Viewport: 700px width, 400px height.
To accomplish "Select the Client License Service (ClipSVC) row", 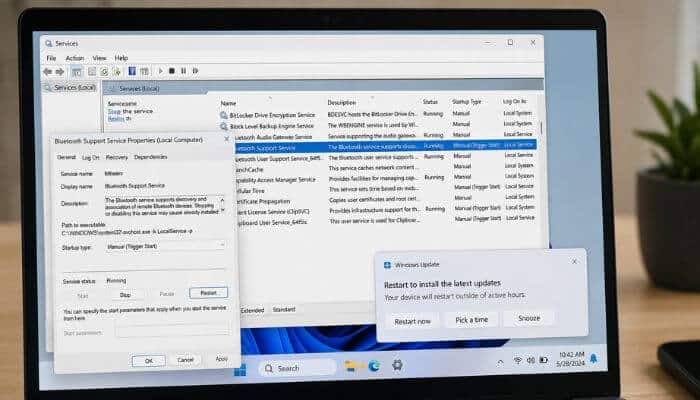I will [386, 210].
